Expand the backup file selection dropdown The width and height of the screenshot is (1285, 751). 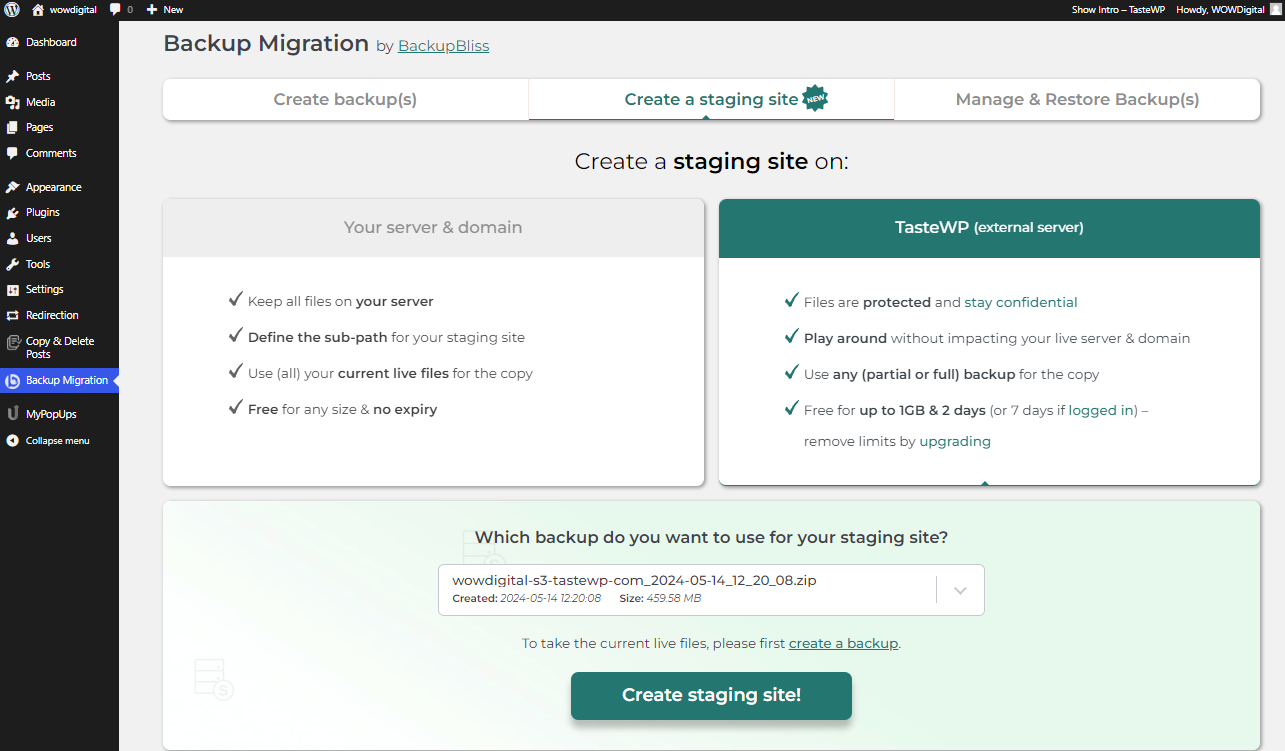tap(959, 590)
